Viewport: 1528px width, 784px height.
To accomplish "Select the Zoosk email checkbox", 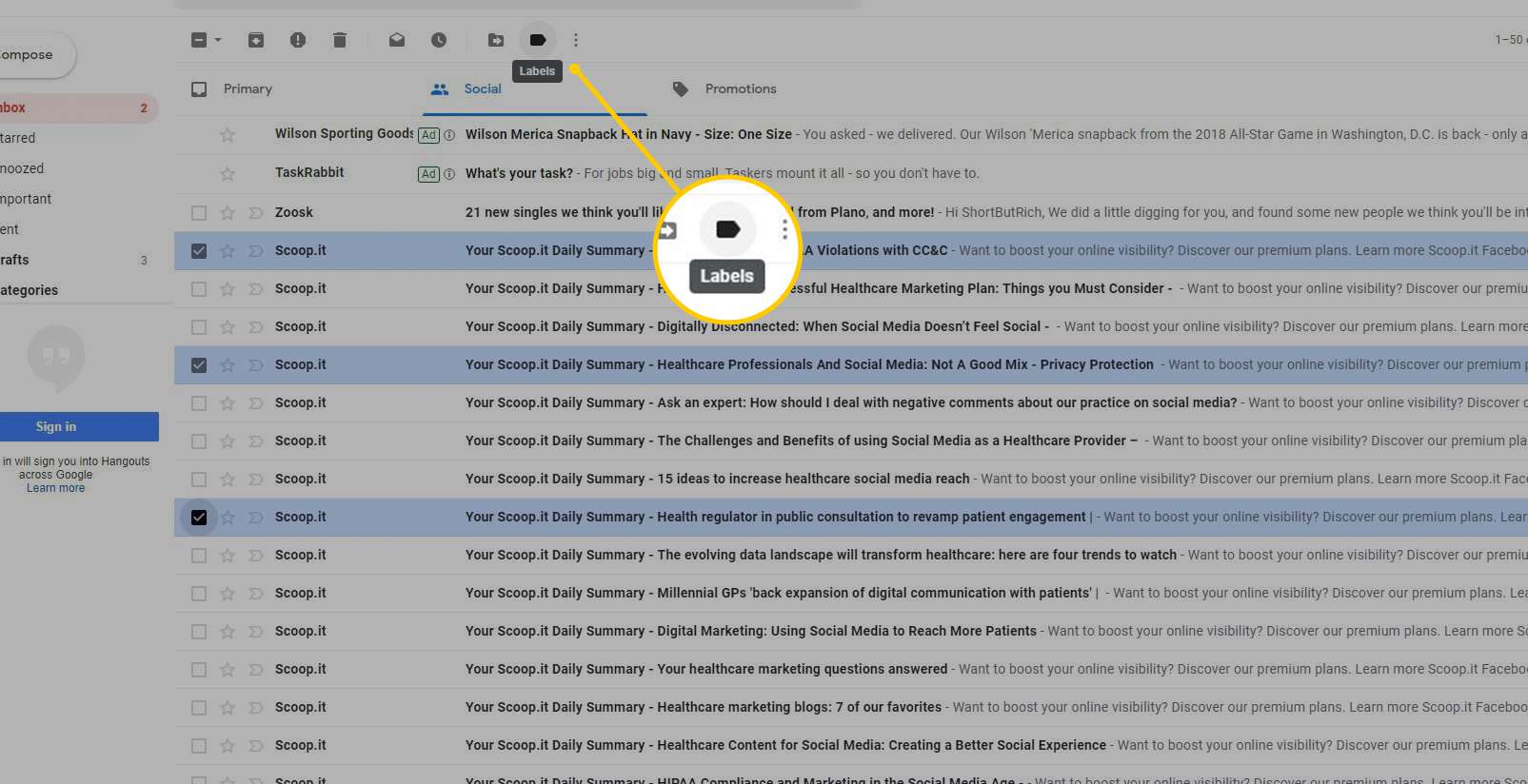I will tap(199, 213).
